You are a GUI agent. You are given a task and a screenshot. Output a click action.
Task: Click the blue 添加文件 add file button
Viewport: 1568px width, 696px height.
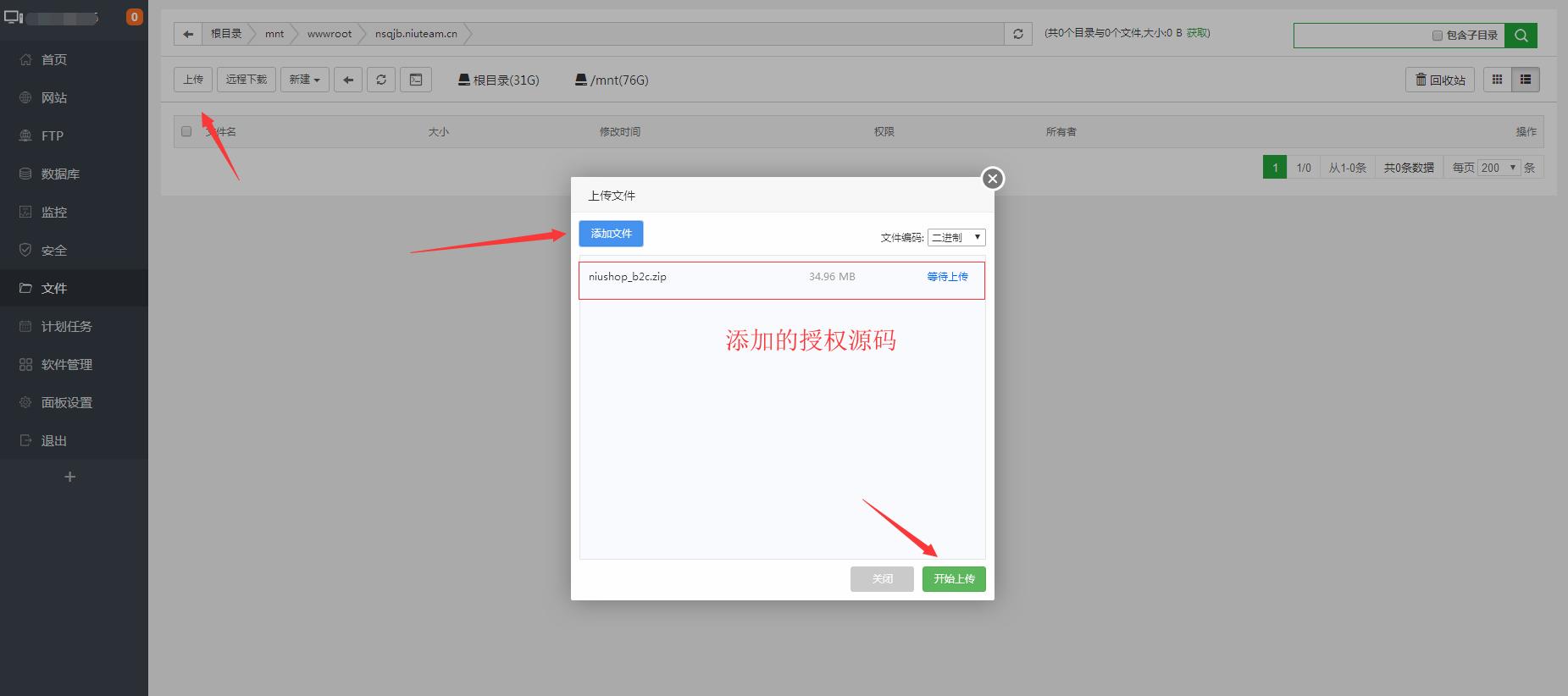coord(611,234)
